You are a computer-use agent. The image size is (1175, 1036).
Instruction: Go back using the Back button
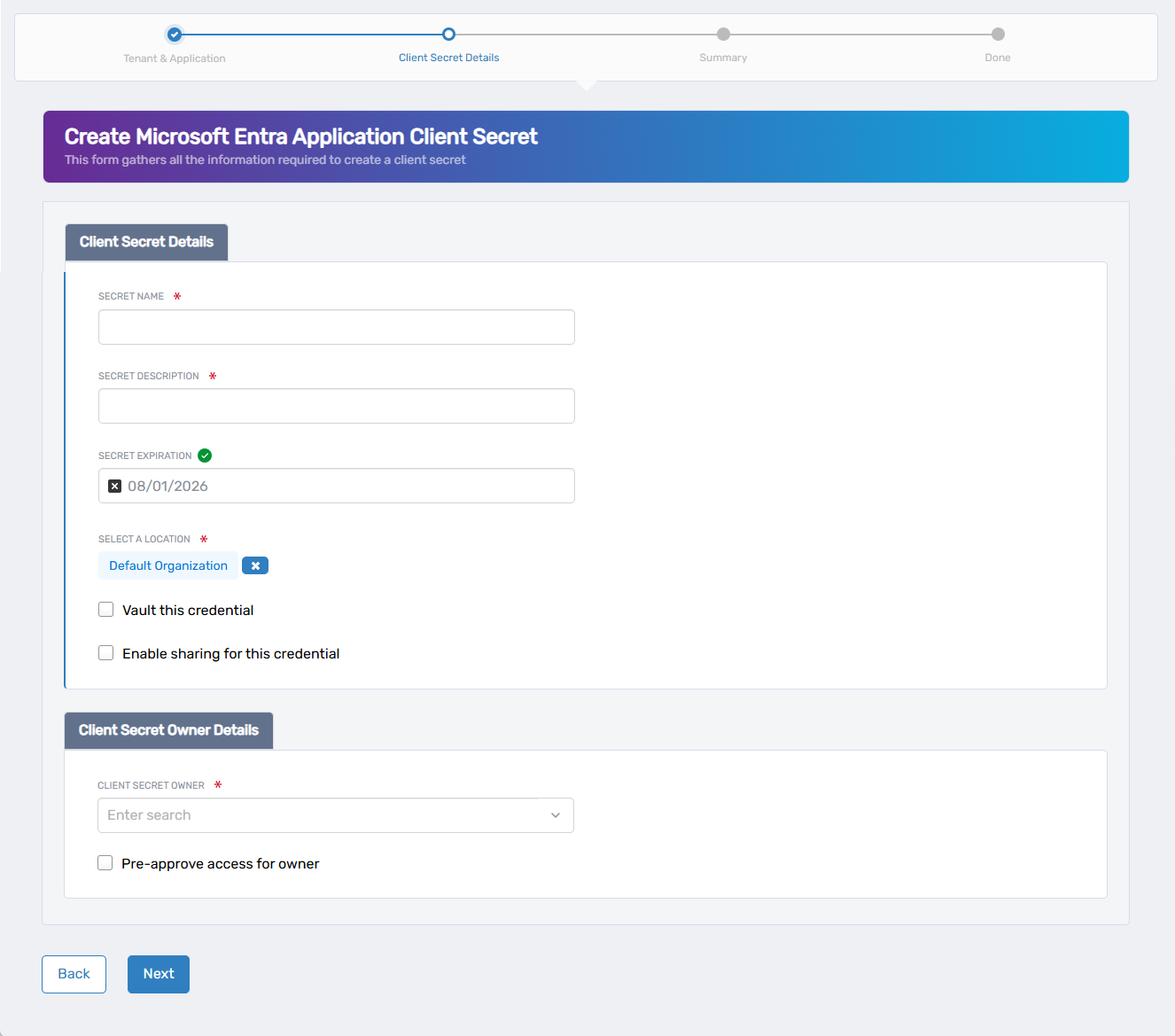click(x=74, y=973)
